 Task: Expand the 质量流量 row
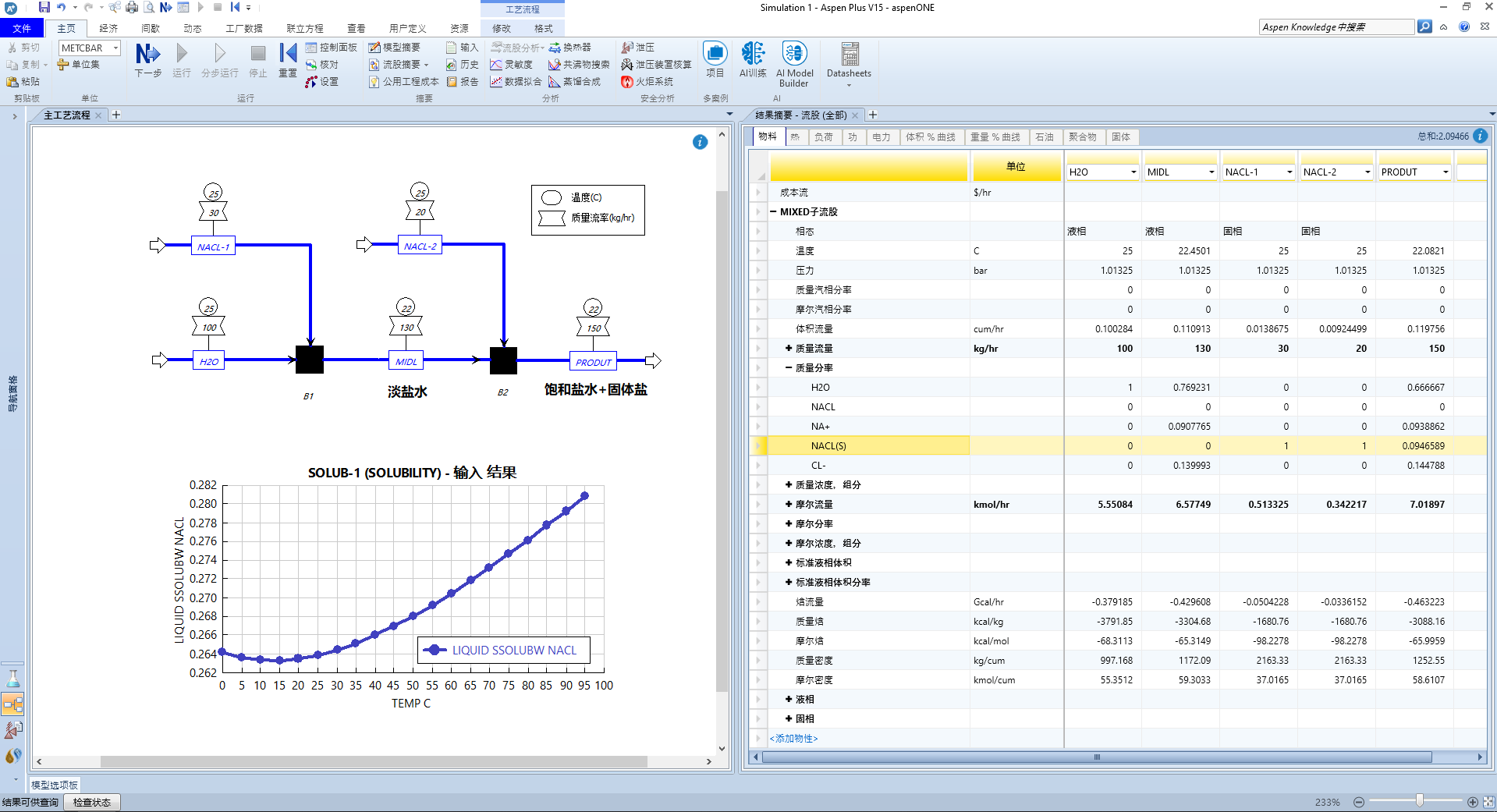[x=789, y=349]
